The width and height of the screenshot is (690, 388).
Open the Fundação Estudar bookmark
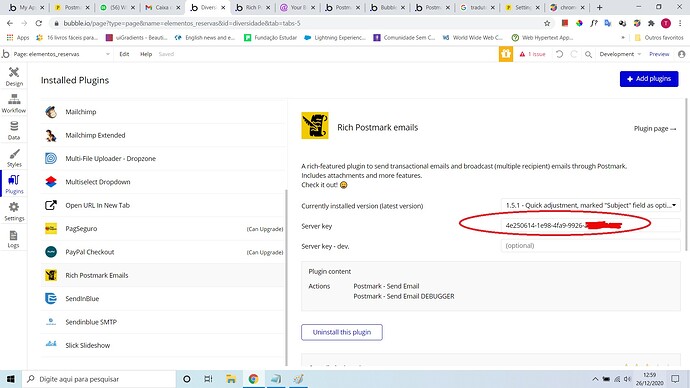coord(271,38)
